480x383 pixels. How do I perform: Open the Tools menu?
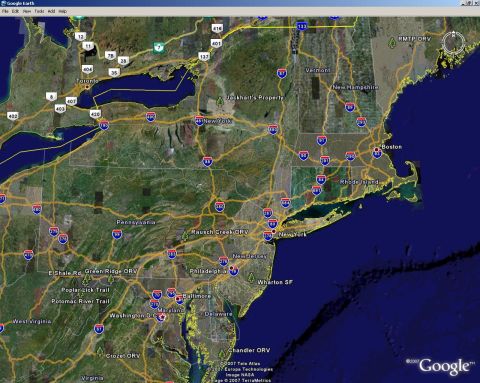(39, 11)
